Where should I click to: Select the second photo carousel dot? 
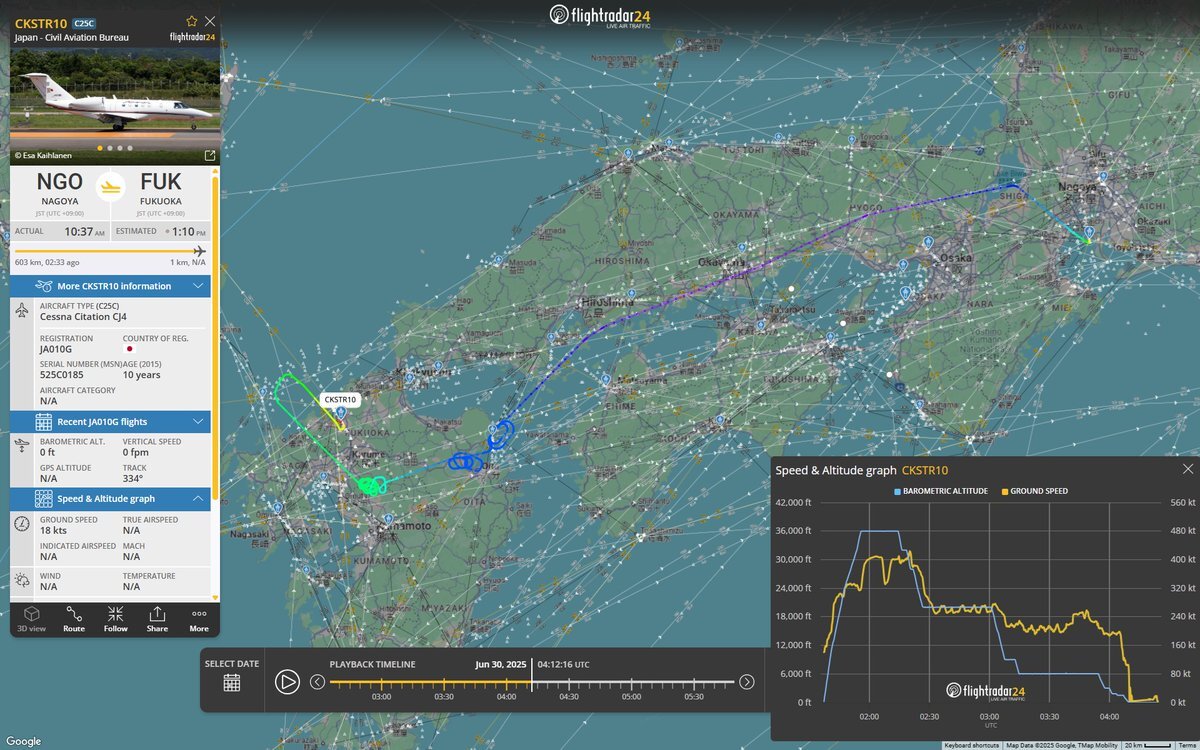click(x=109, y=148)
